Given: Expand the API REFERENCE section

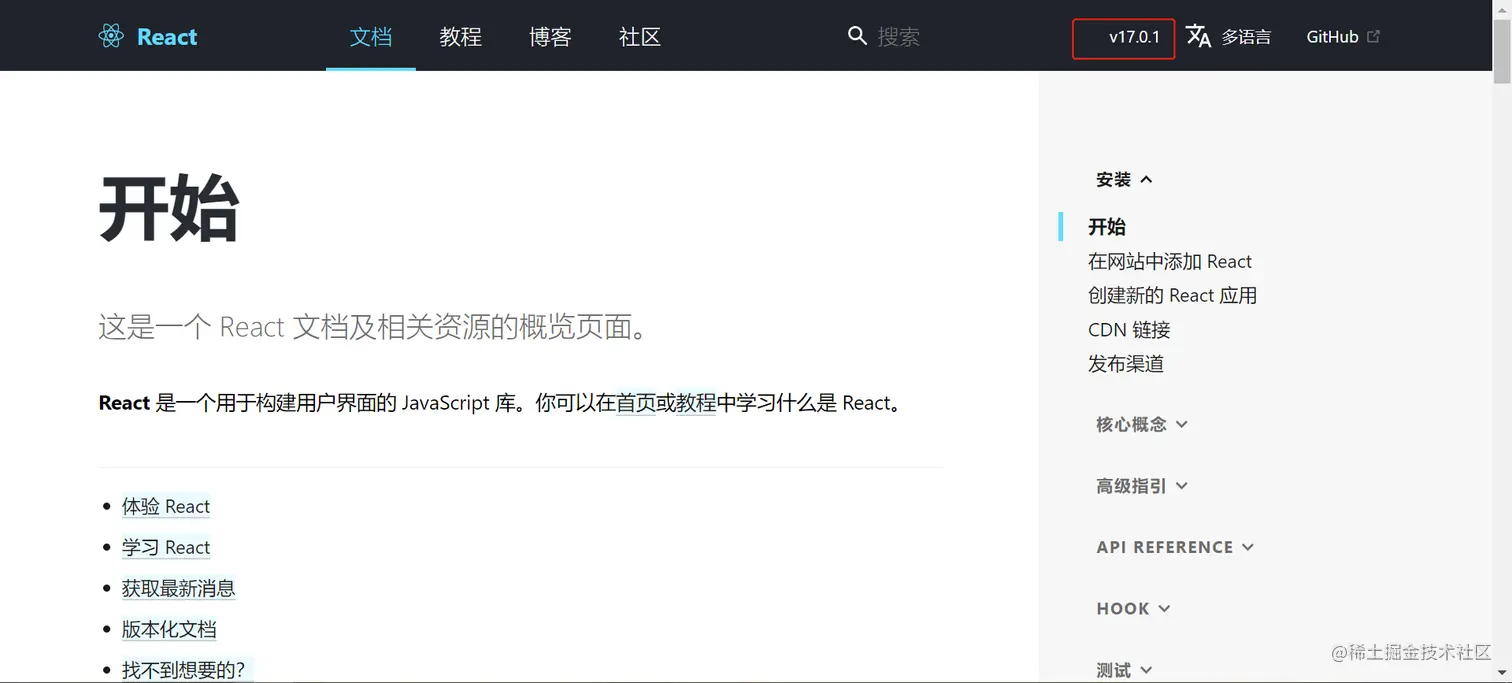Looking at the screenshot, I should 1175,547.
